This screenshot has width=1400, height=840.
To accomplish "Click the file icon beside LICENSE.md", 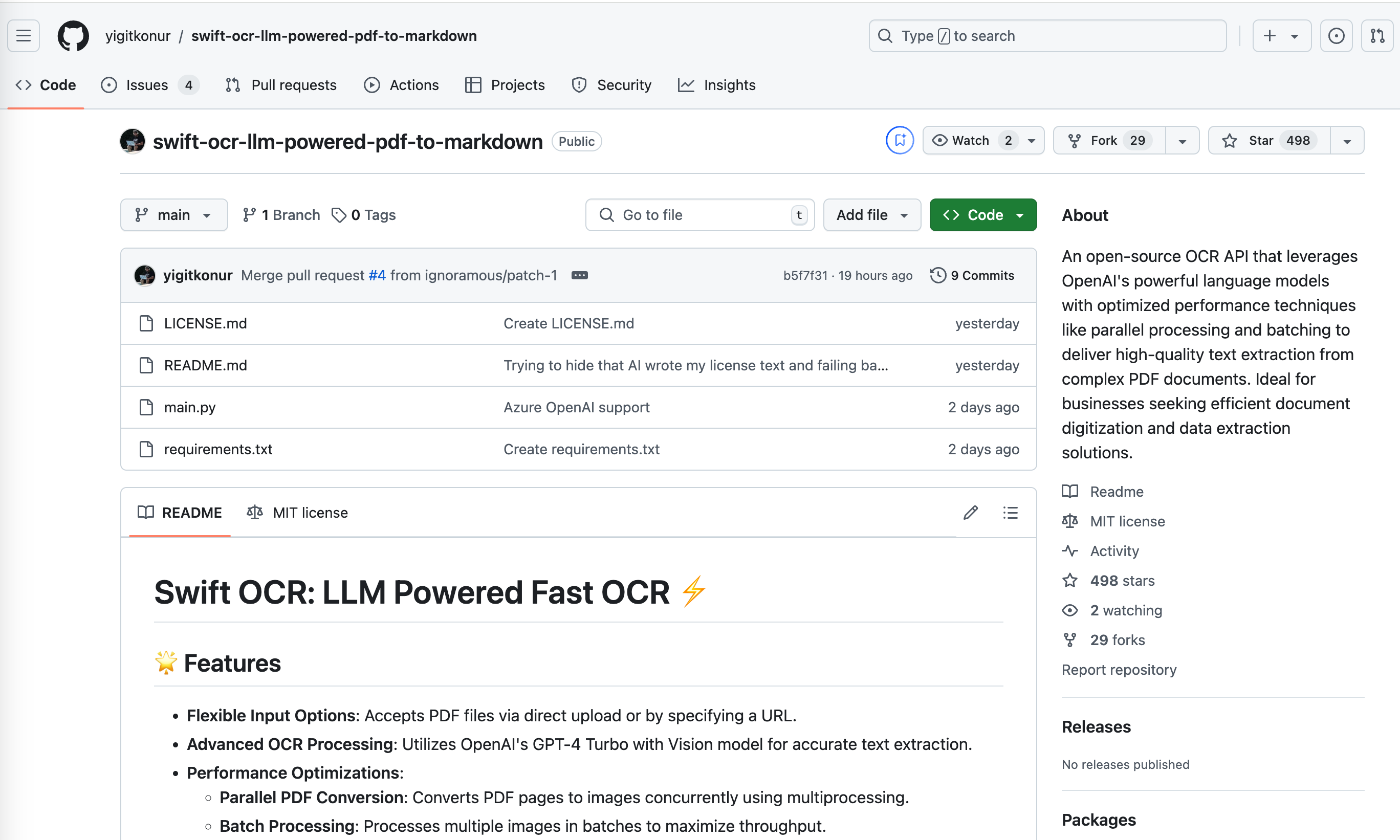I will tap(146, 323).
